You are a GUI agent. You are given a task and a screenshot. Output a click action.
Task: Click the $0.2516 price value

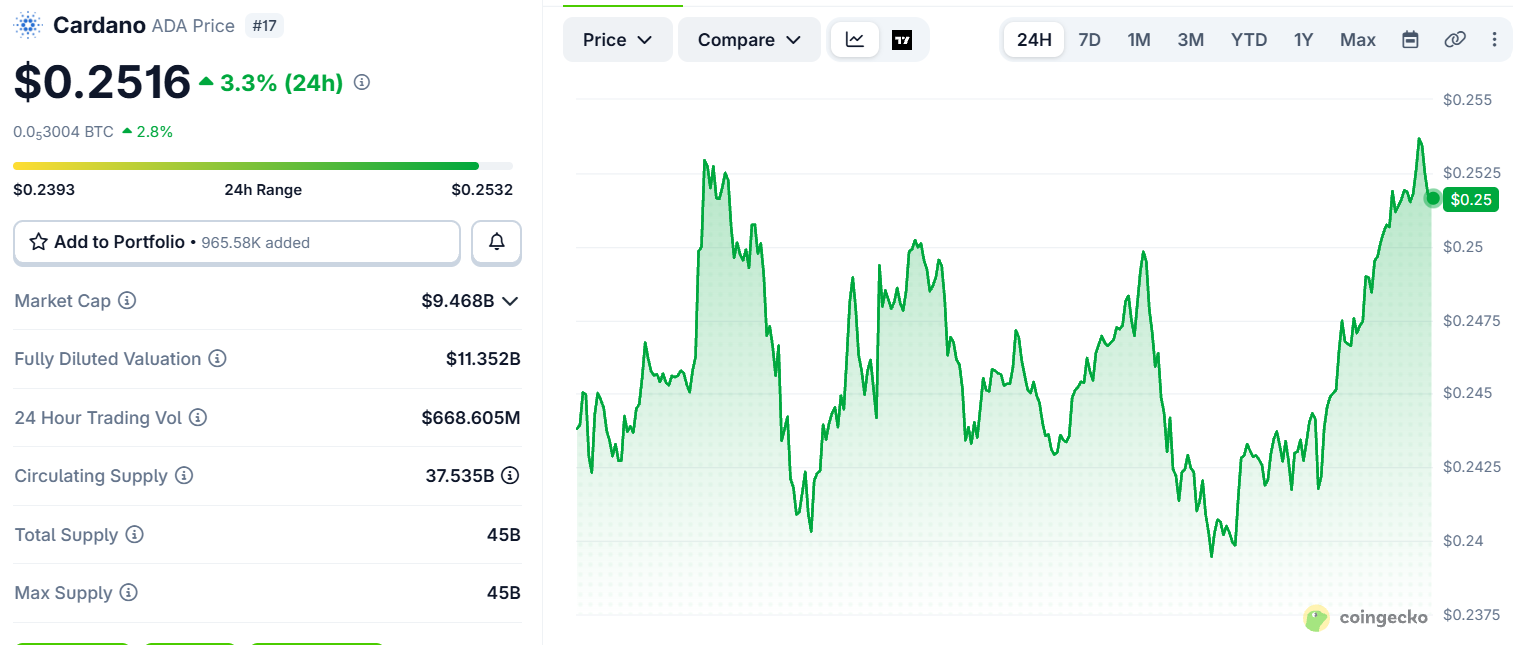point(102,82)
